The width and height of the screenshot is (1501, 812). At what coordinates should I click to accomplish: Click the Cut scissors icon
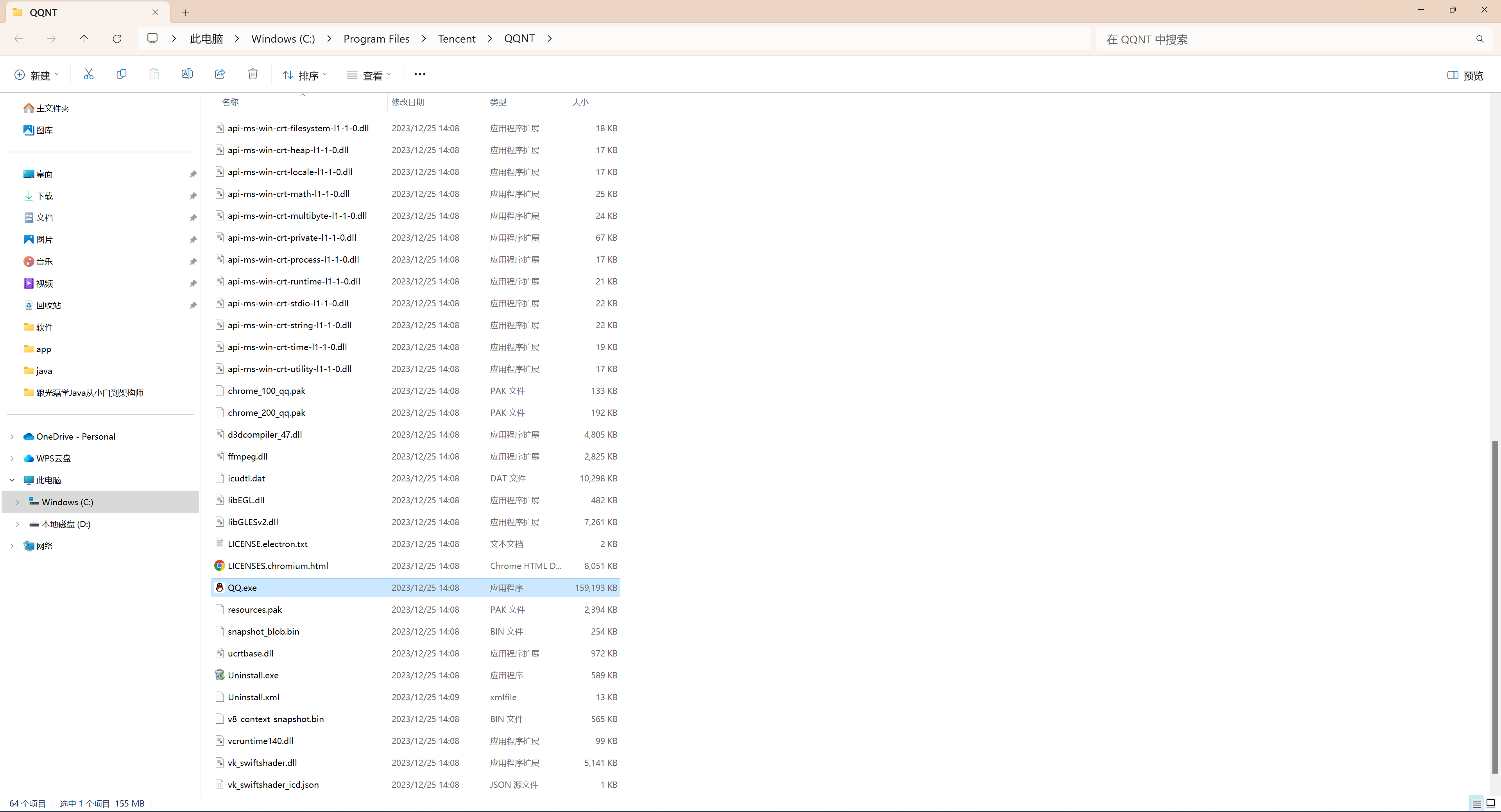click(x=89, y=74)
